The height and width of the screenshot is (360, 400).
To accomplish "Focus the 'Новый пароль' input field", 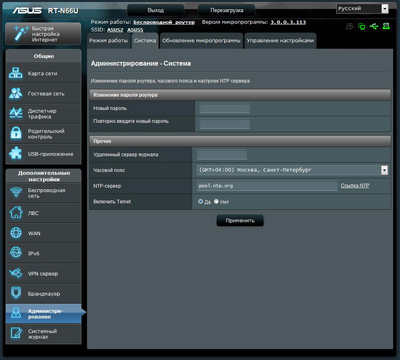I will (x=225, y=108).
